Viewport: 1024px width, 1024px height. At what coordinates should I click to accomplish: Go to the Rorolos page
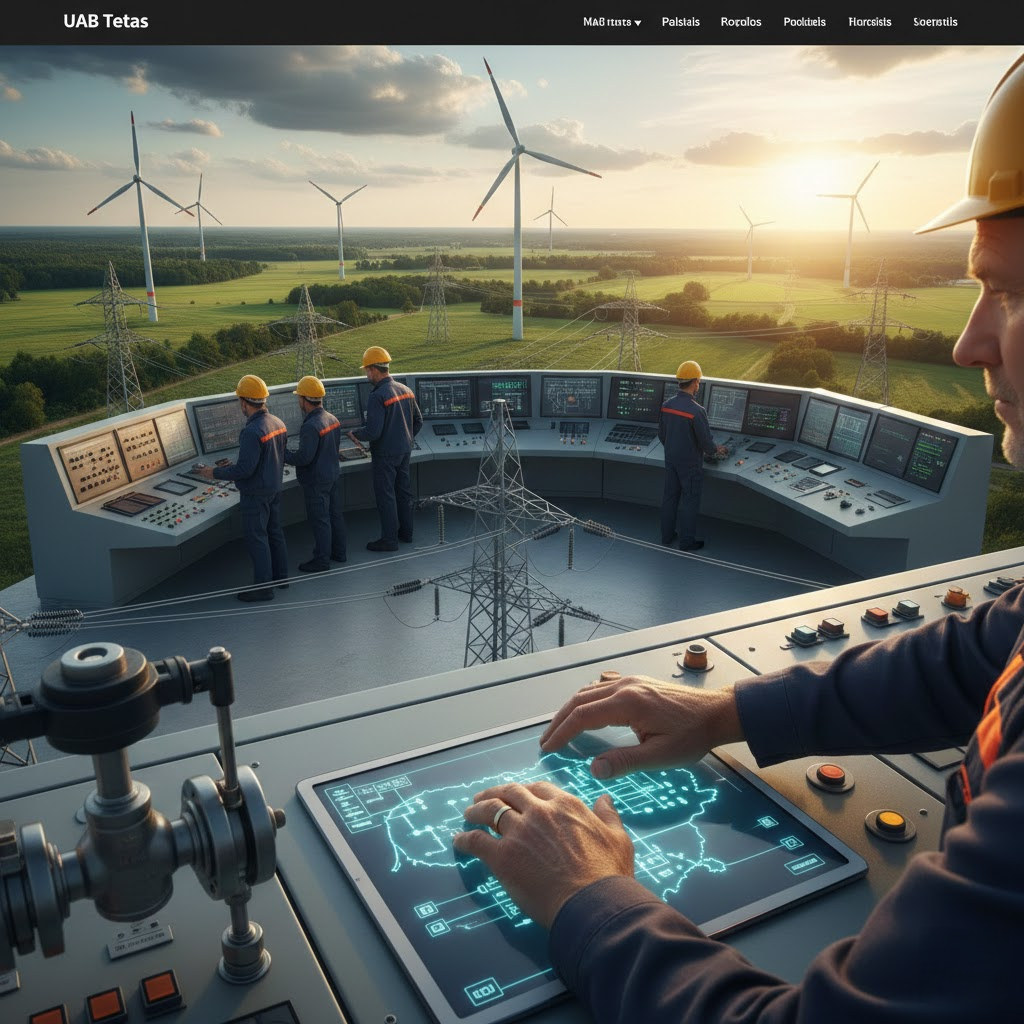[740, 22]
